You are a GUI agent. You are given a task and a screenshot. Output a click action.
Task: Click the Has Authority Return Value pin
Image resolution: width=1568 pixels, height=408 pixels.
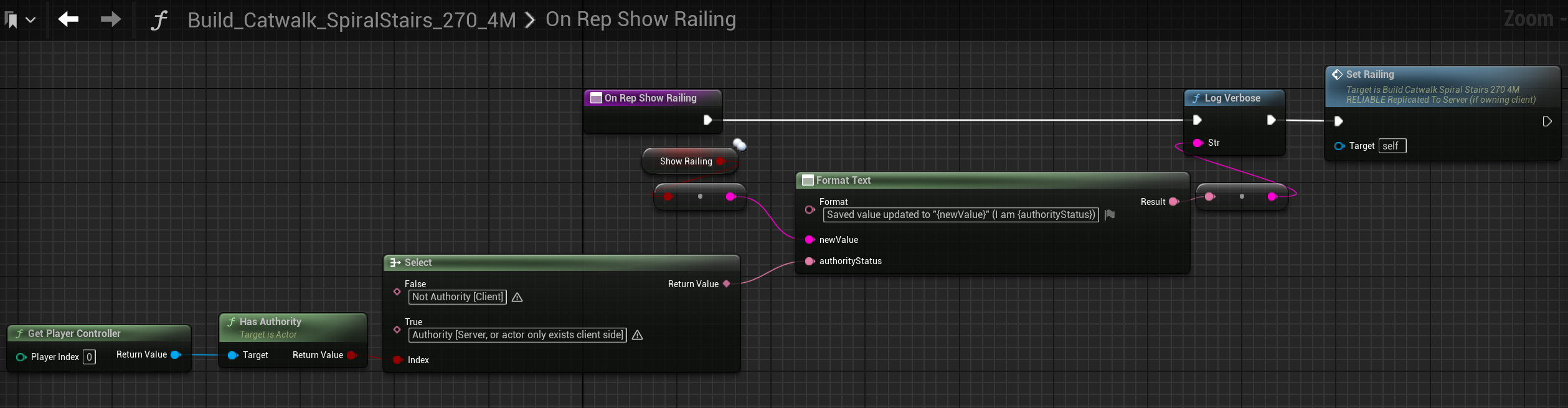(352, 355)
